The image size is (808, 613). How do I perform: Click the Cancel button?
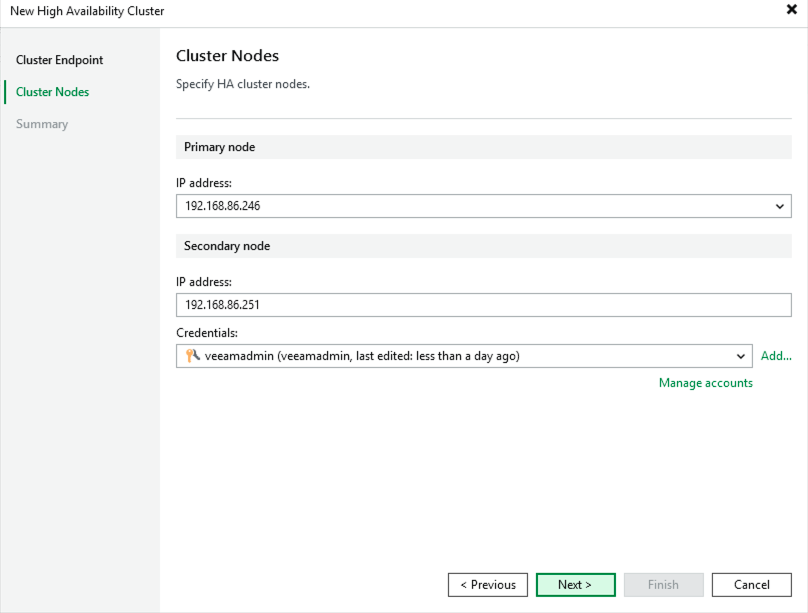tap(752, 585)
